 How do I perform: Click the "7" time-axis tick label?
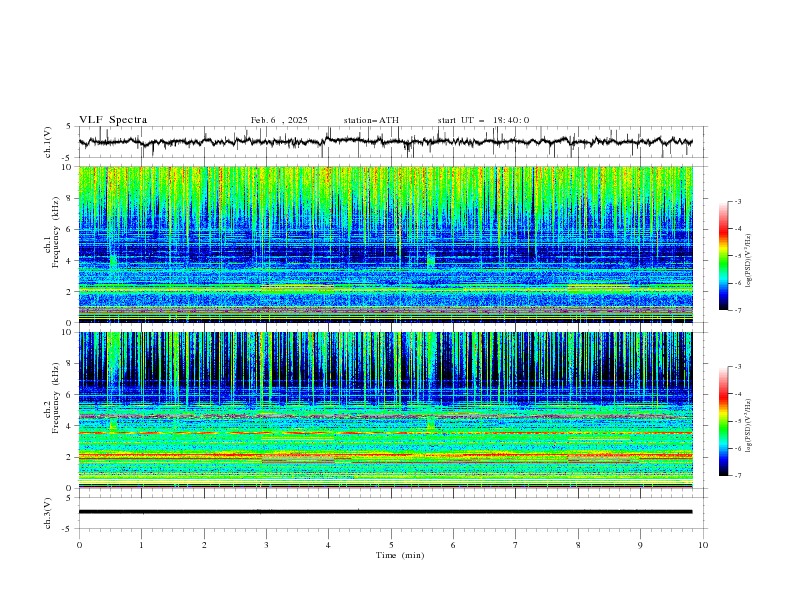pos(516,545)
